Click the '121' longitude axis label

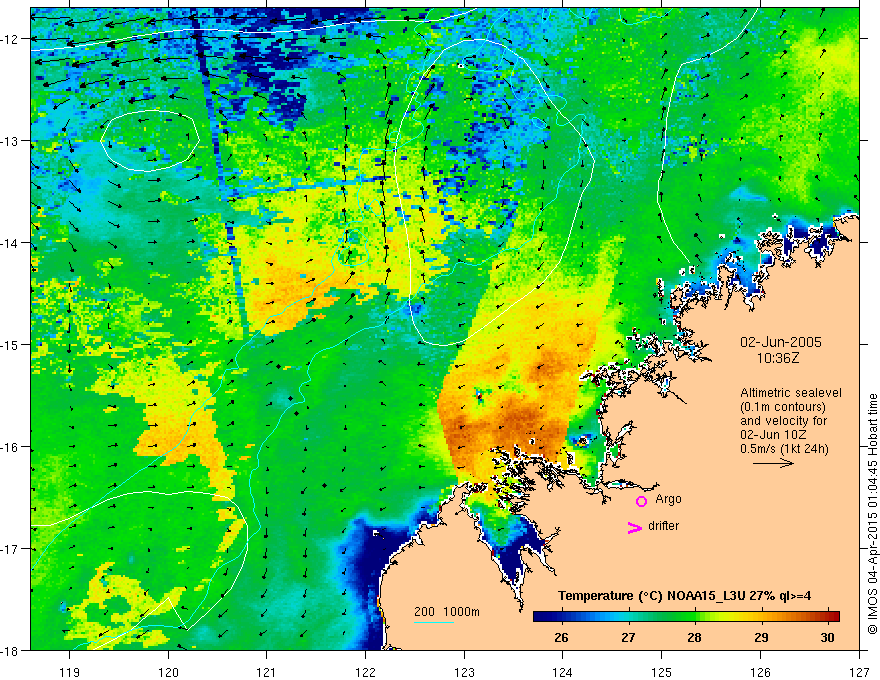(x=267, y=672)
